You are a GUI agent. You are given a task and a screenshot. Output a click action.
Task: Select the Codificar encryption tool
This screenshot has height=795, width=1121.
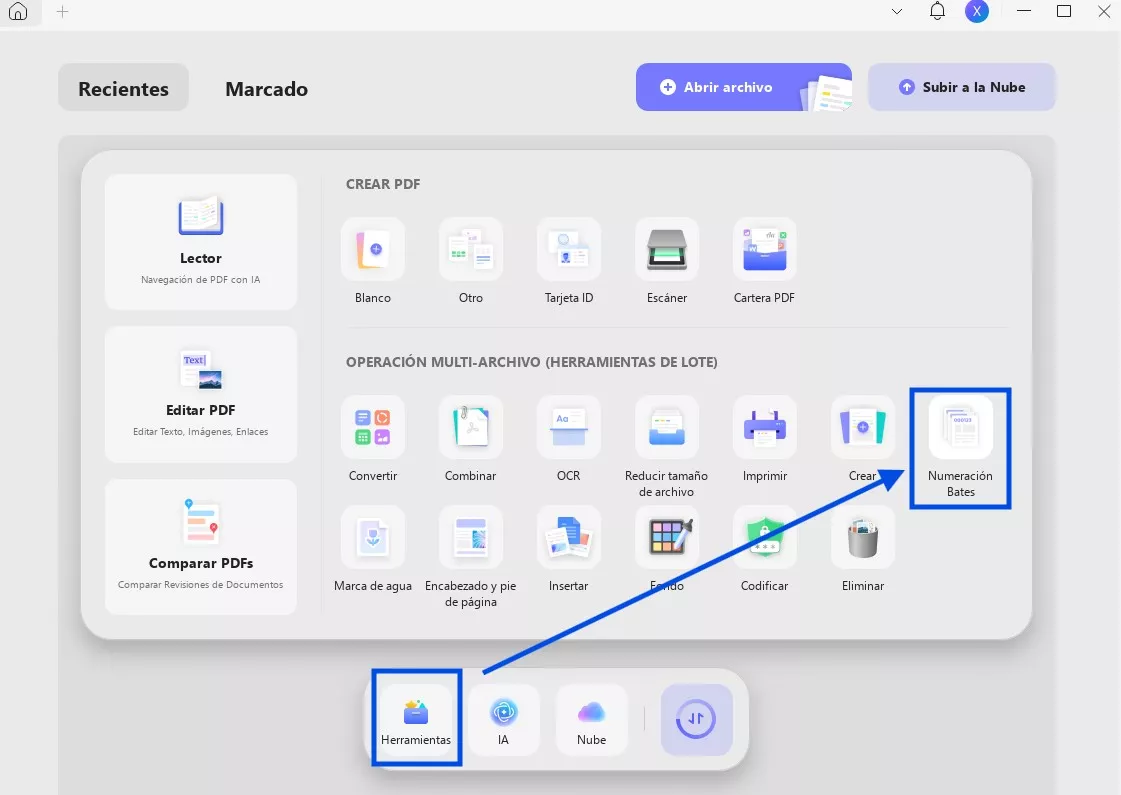point(764,538)
